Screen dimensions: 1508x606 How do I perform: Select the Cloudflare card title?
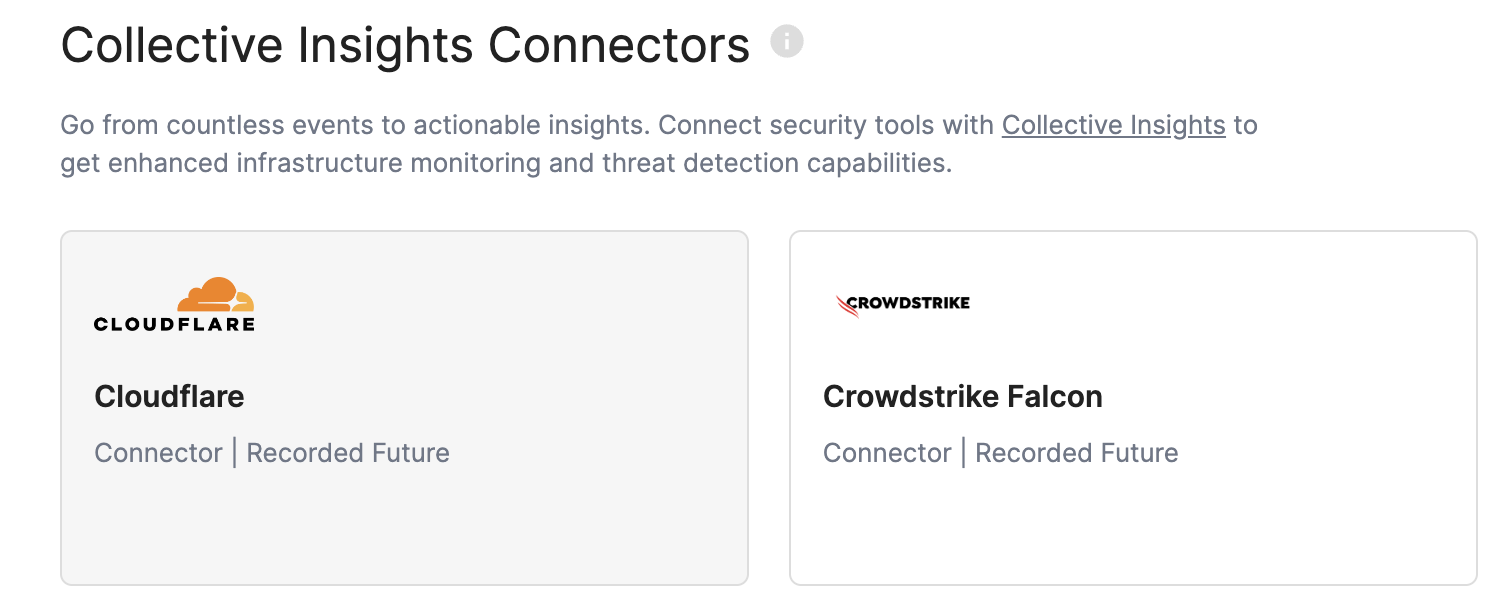tap(169, 396)
